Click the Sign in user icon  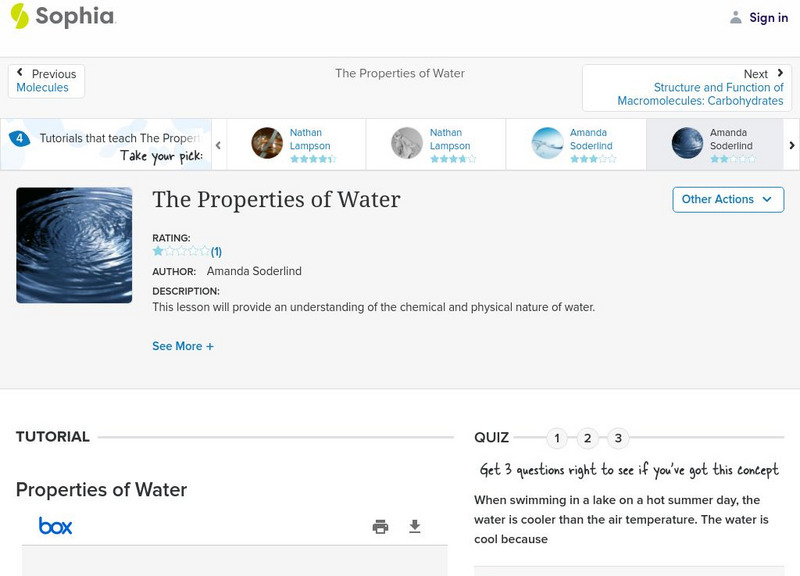[x=736, y=17]
